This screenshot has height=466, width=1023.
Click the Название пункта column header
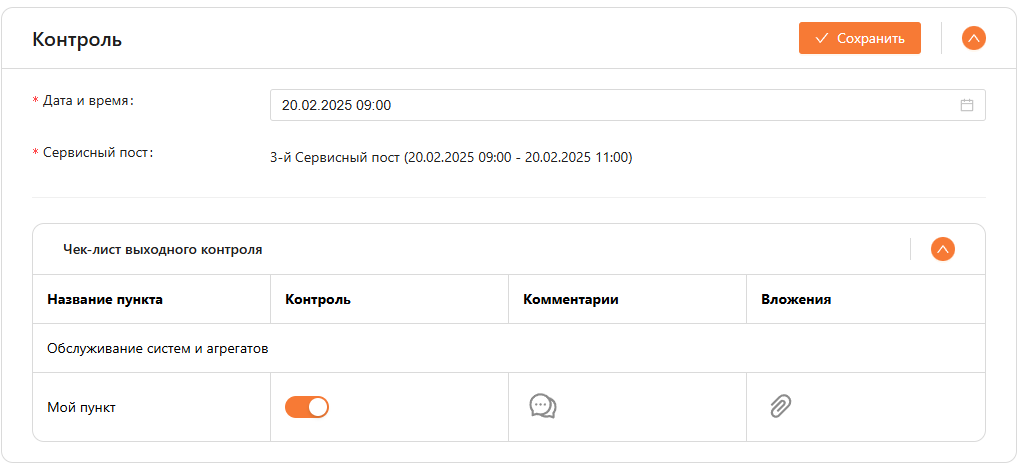tap(105, 299)
